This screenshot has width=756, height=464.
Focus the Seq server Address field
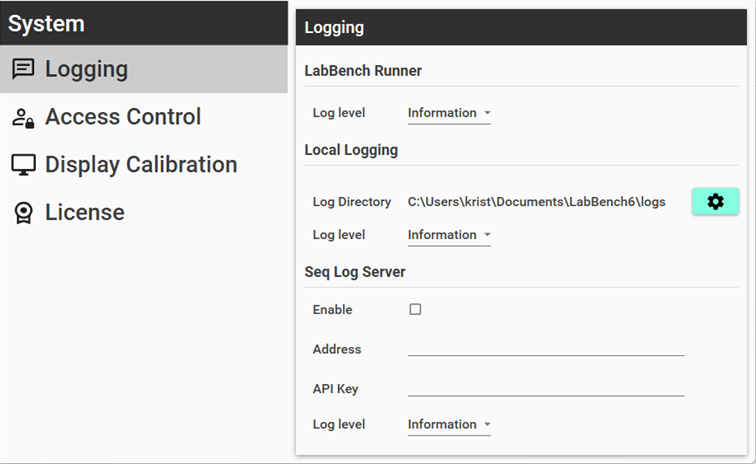(546, 348)
